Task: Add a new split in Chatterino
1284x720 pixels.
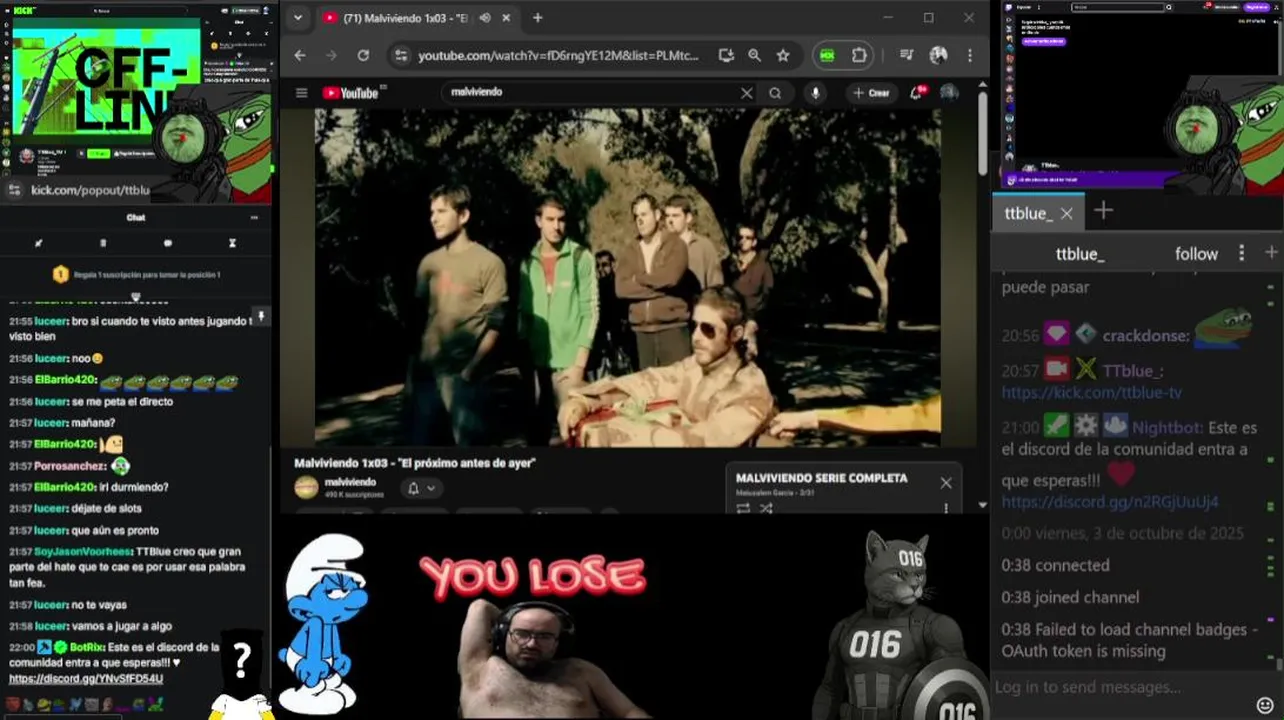Action: (x=1271, y=252)
